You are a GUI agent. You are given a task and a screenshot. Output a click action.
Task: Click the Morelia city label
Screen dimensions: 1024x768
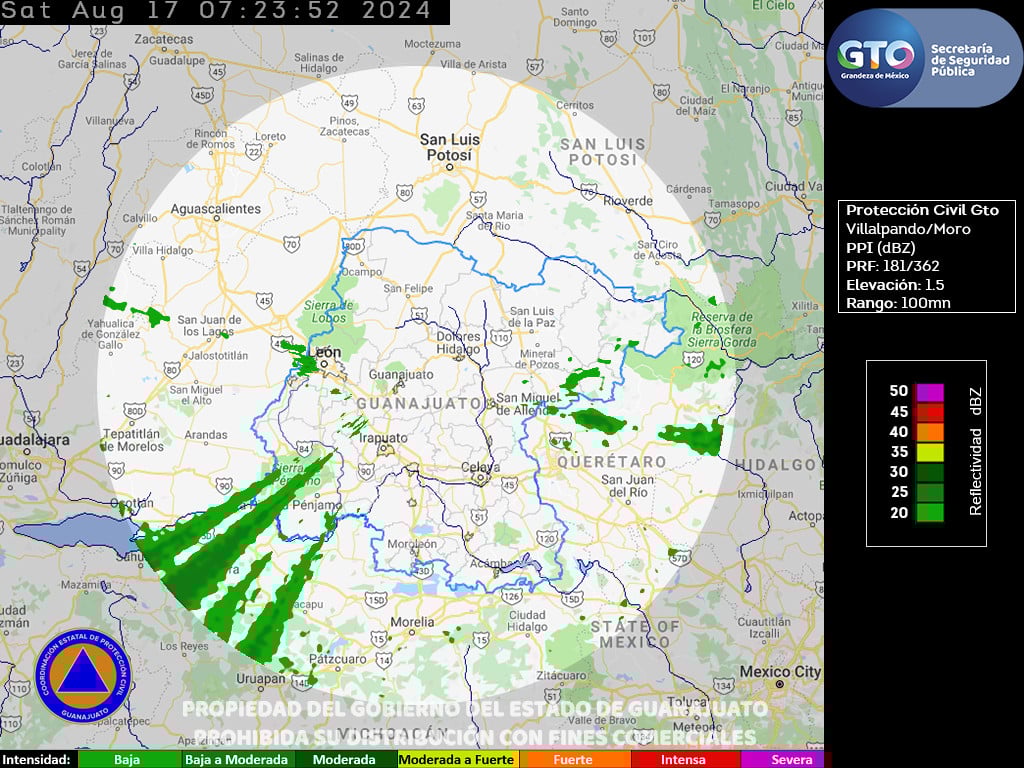[x=412, y=622]
